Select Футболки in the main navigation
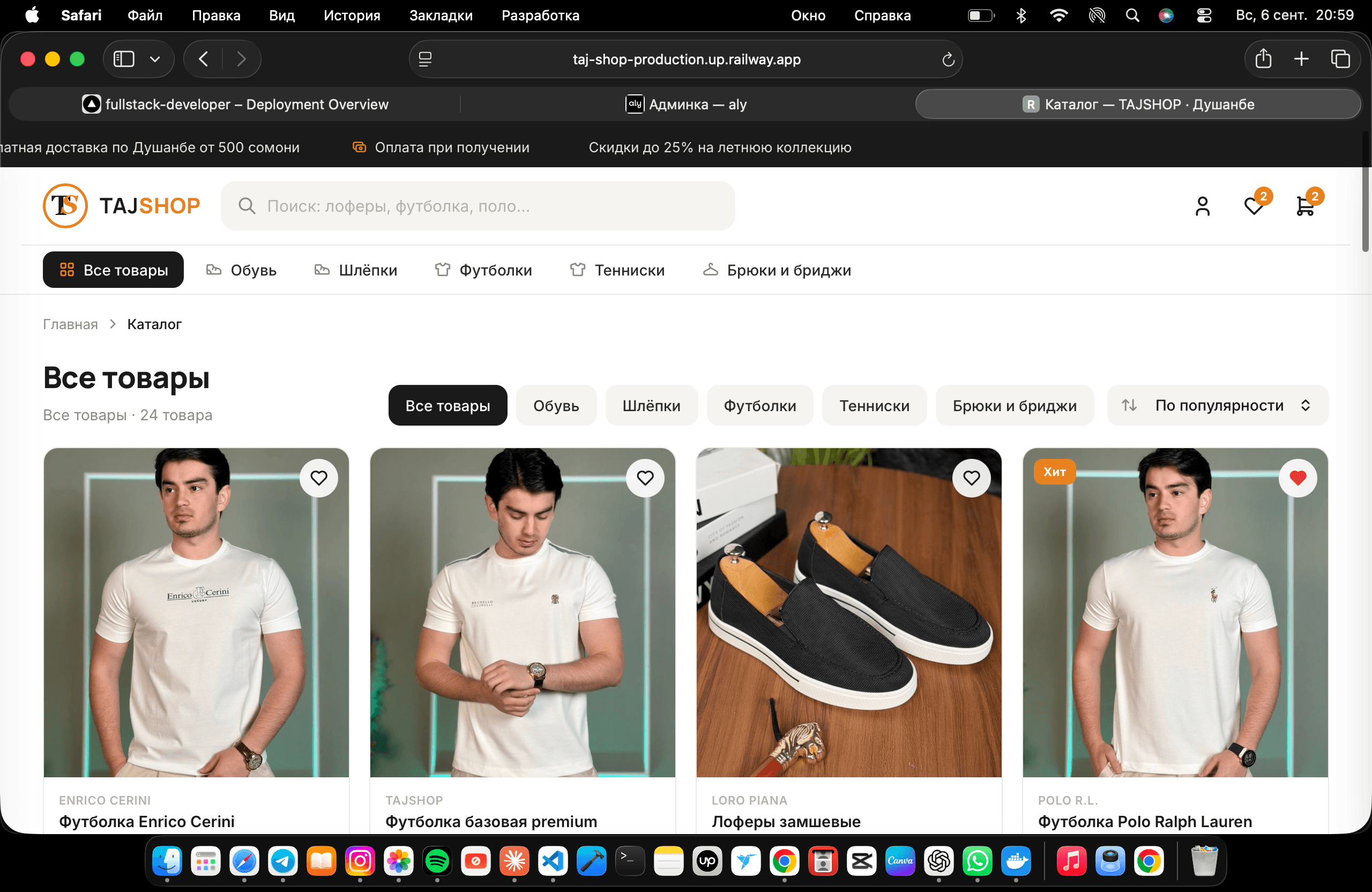 [x=483, y=270]
